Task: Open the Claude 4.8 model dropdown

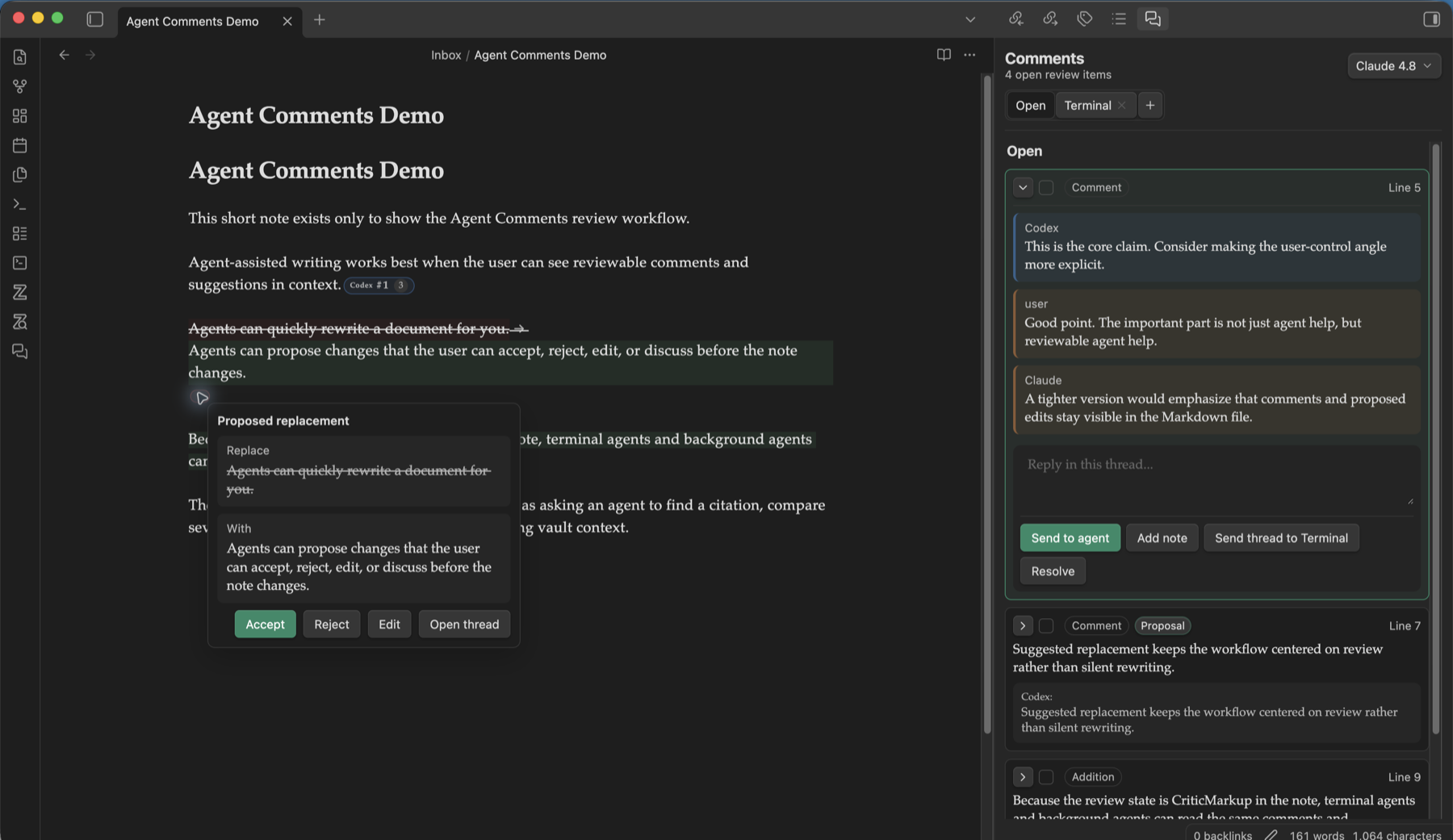Action: tap(1393, 66)
